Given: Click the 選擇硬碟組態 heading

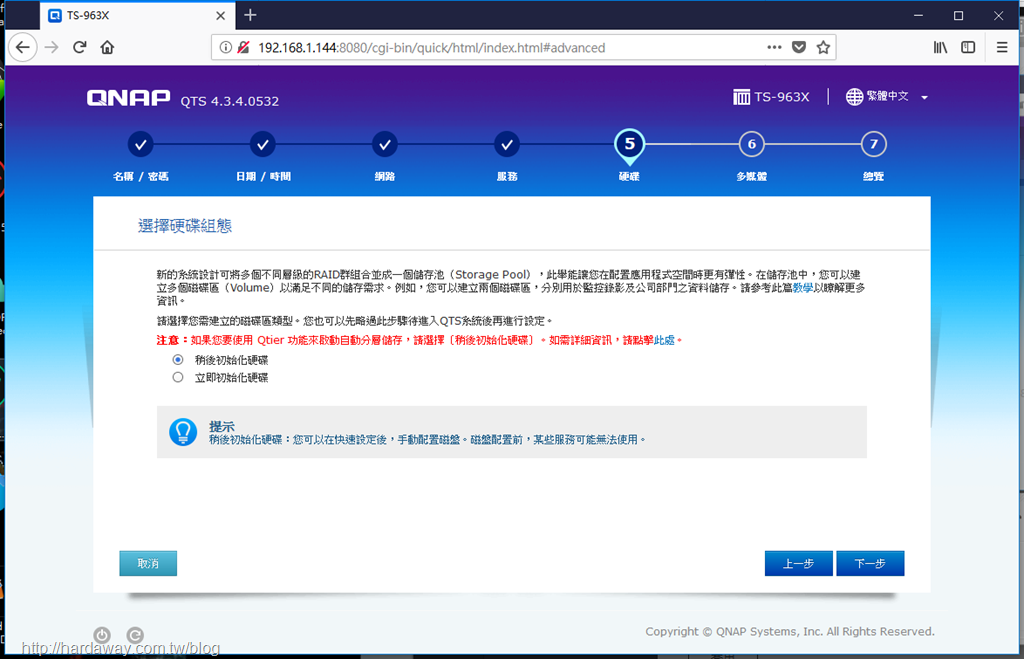Looking at the screenshot, I should [185, 226].
